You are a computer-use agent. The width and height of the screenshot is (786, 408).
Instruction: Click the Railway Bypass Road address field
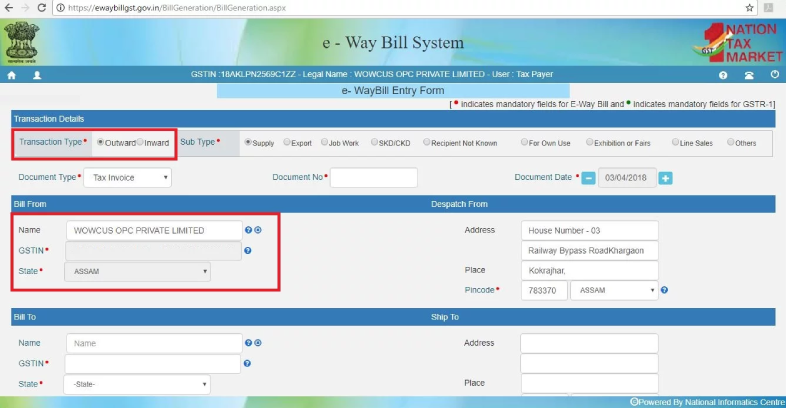pyautogui.click(x=590, y=251)
